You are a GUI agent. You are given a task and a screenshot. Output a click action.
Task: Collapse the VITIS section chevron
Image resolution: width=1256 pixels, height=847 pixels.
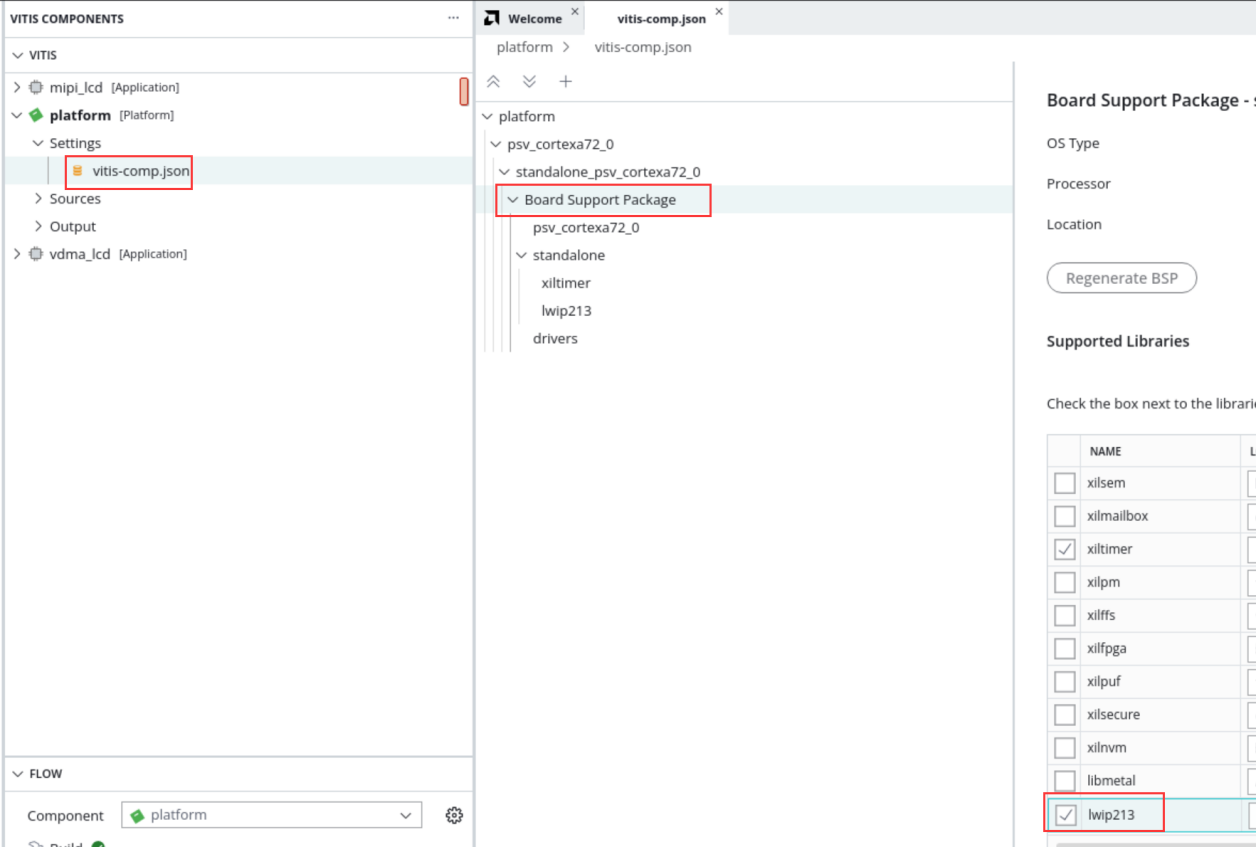pyautogui.click(x=17, y=55)
